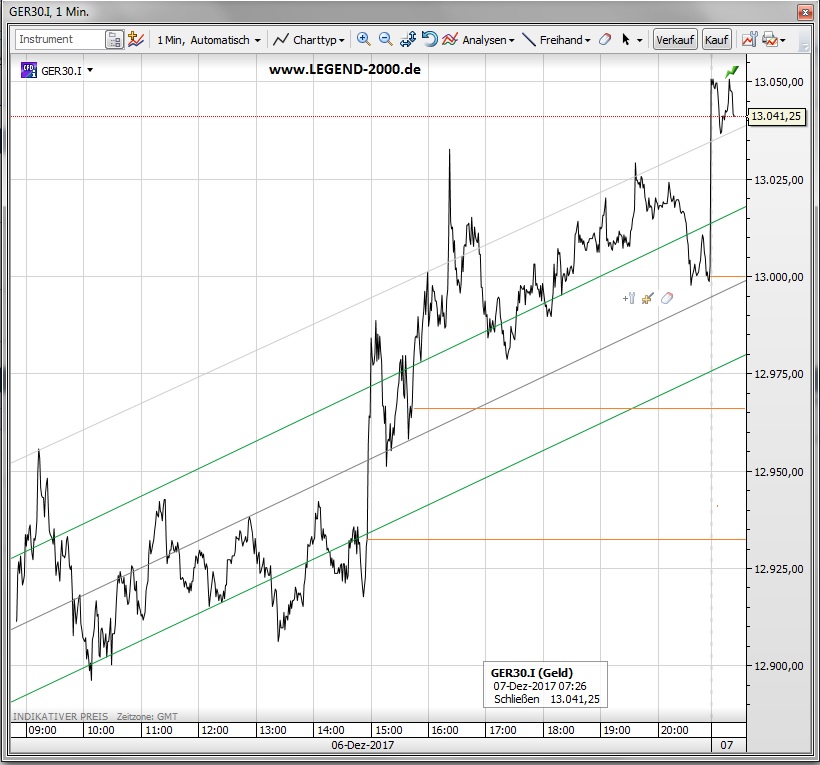
Task: Click the 15:00 time axis label
Action: pos(389,730)
